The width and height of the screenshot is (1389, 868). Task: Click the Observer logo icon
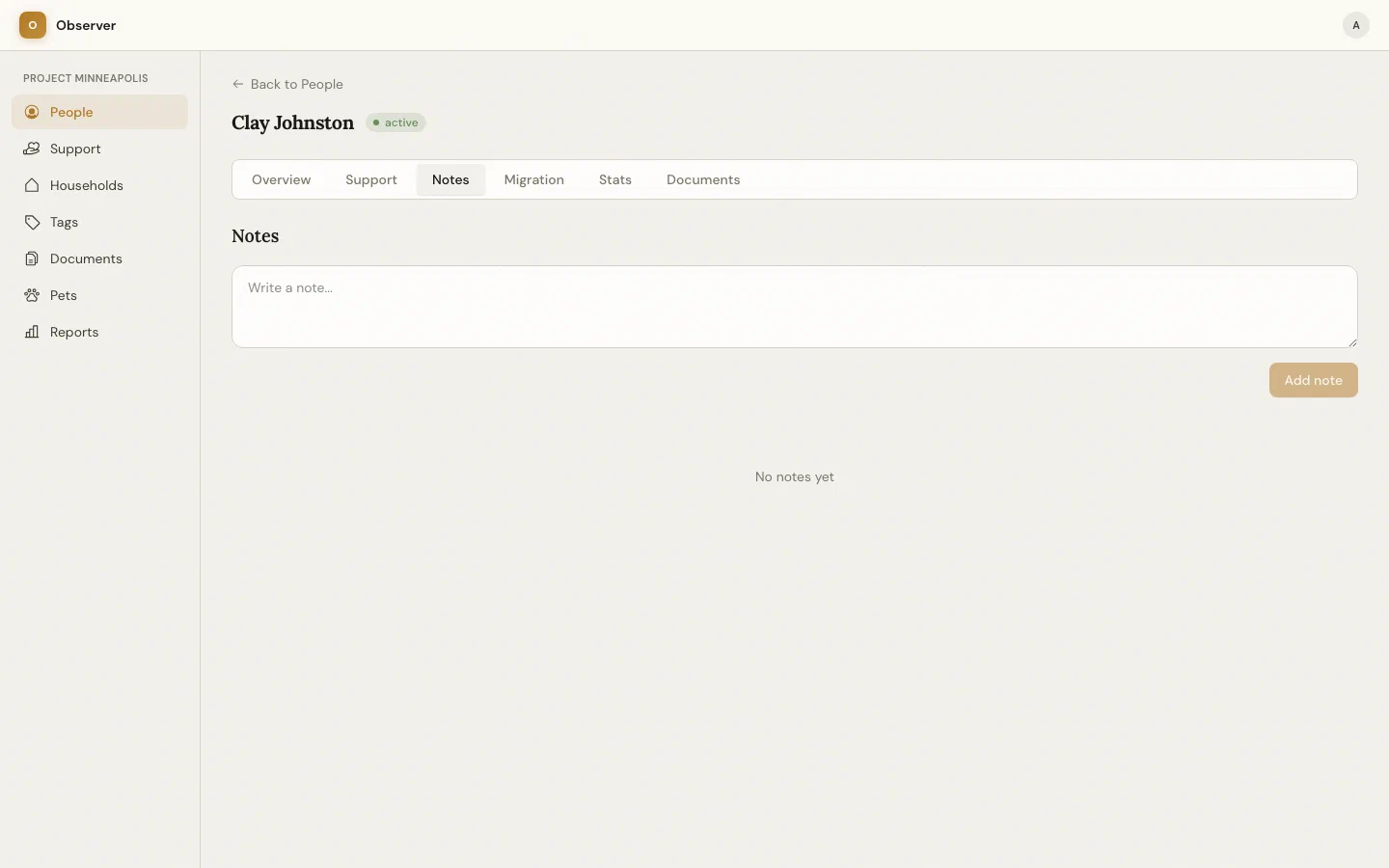(x=33, y=25)
